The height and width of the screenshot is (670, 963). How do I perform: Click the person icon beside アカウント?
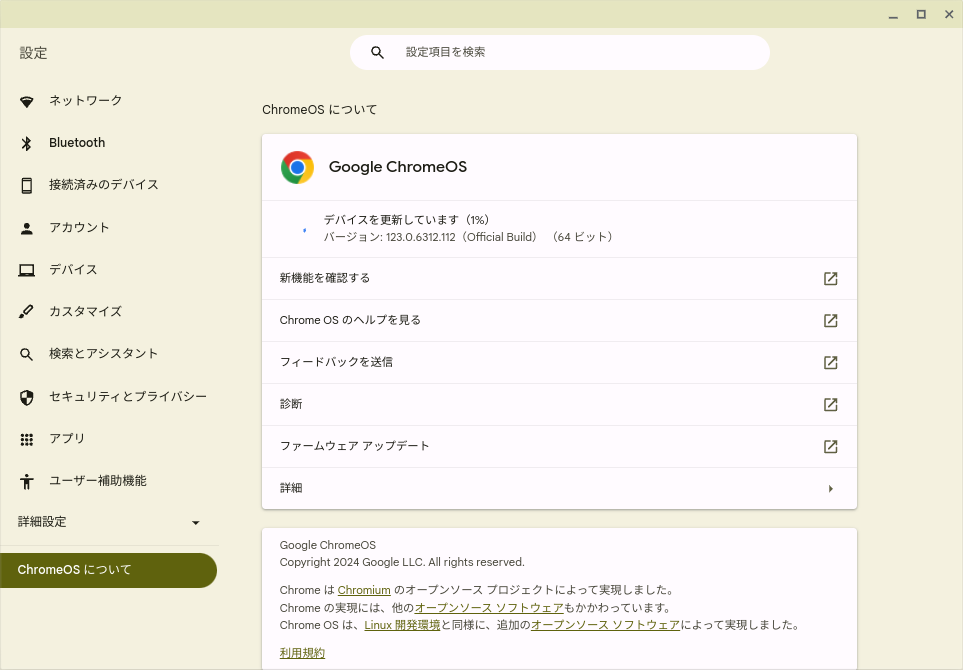pos(26,228)
